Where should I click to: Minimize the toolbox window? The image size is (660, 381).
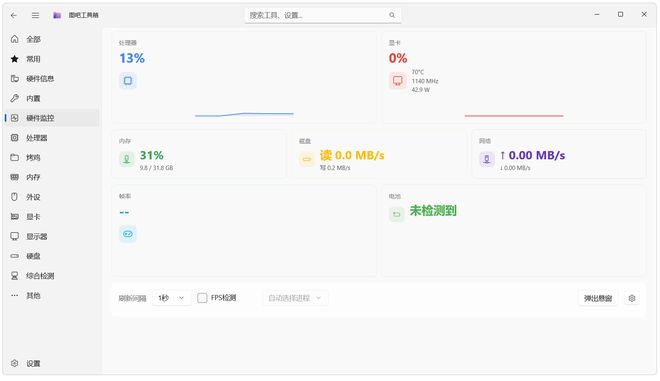coord(597,14)
